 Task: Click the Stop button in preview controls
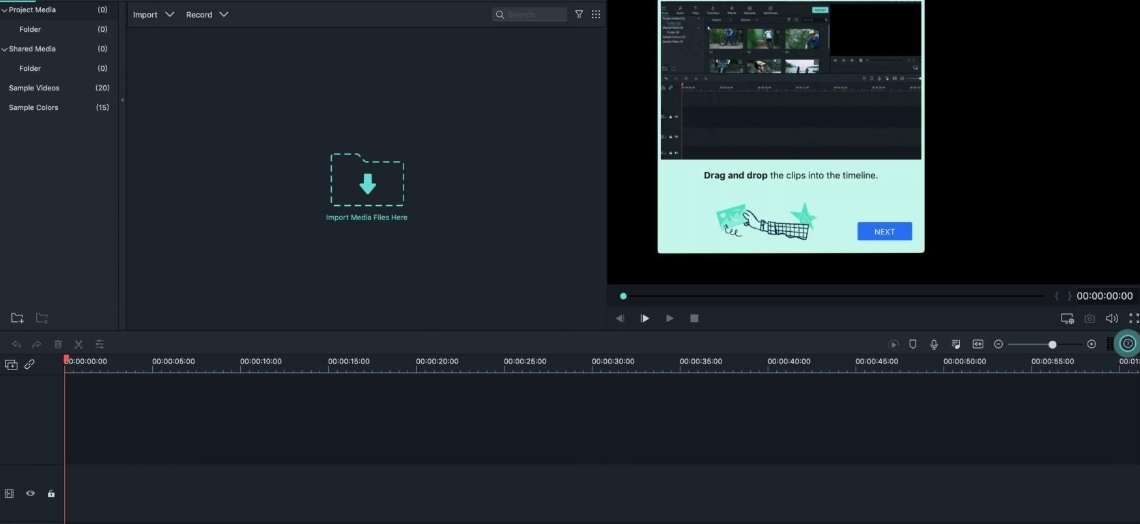click(x=694, y=318)
